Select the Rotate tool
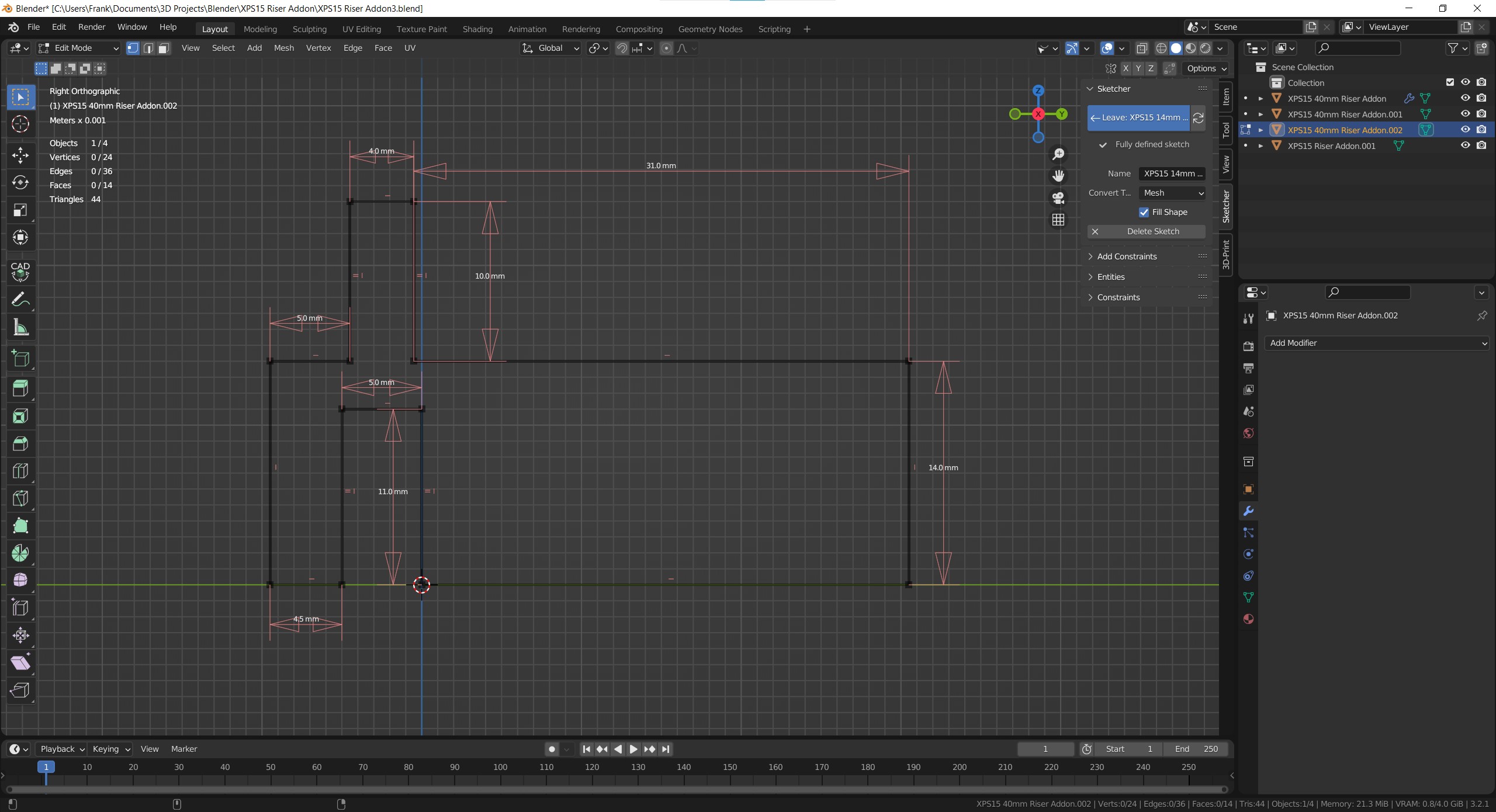 (20, 182)
